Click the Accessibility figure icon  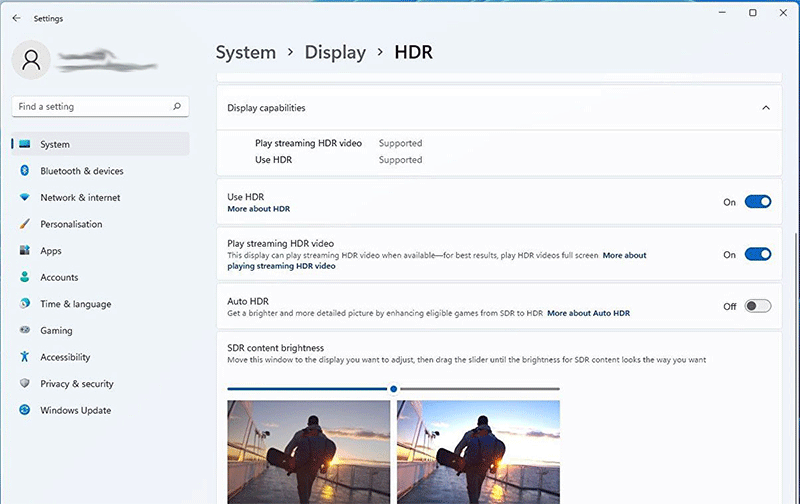click(24, 356)
